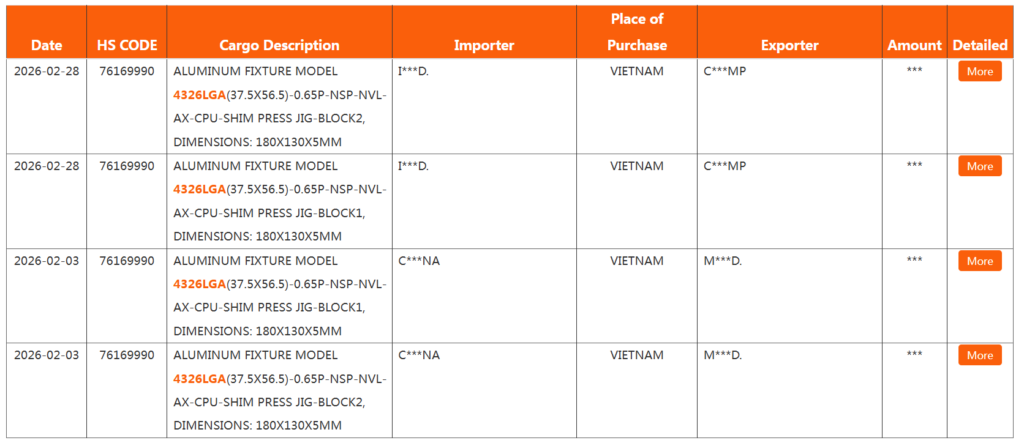Screen dimensions: 1024x443
Task: Click the Amount column header
Action: click(x=914, y=45)
